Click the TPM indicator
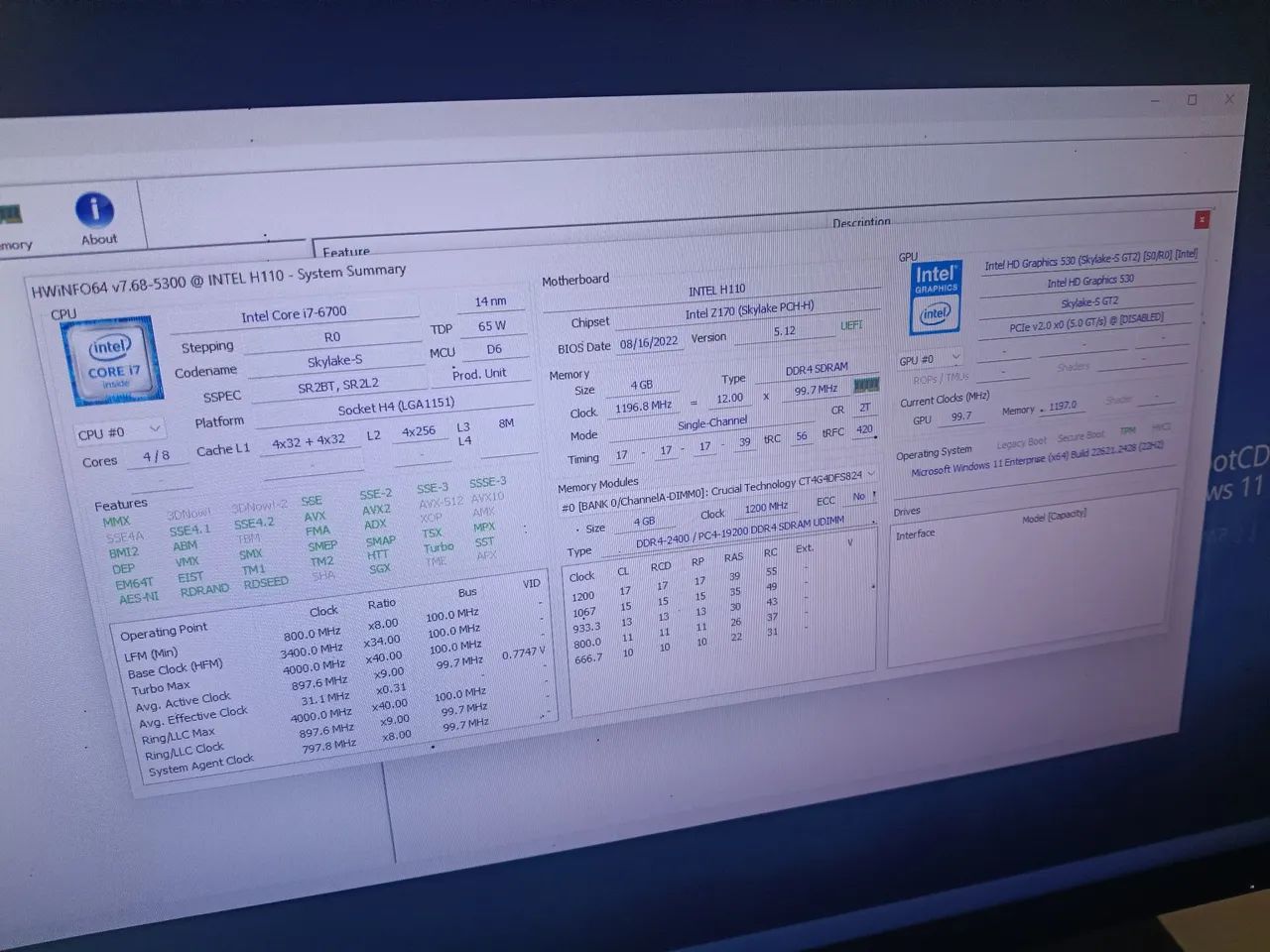The image size is (1270, 952). click(x=1127, y=430)
